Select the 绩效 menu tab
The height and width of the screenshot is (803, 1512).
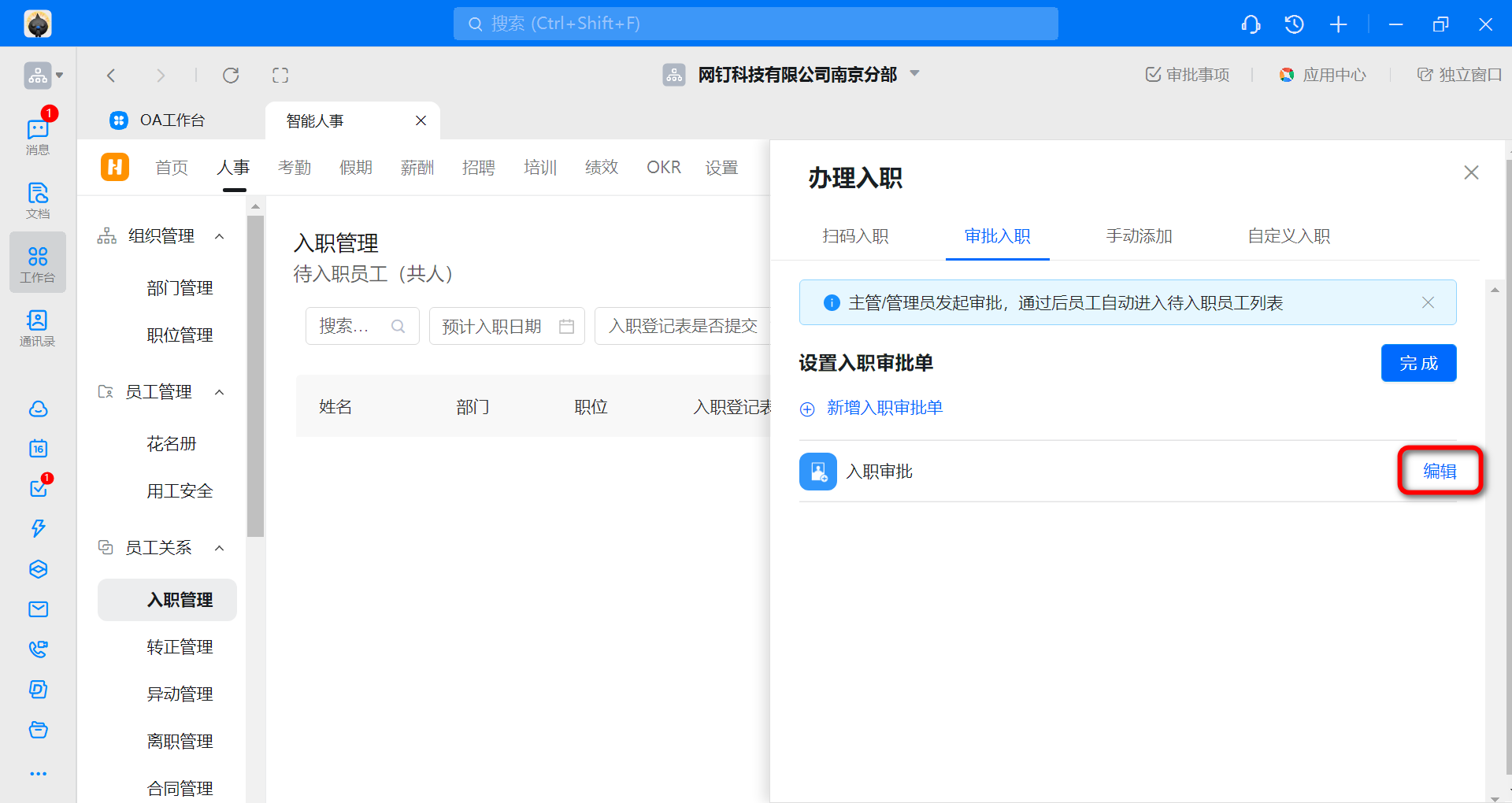click(x=602, y=168)
